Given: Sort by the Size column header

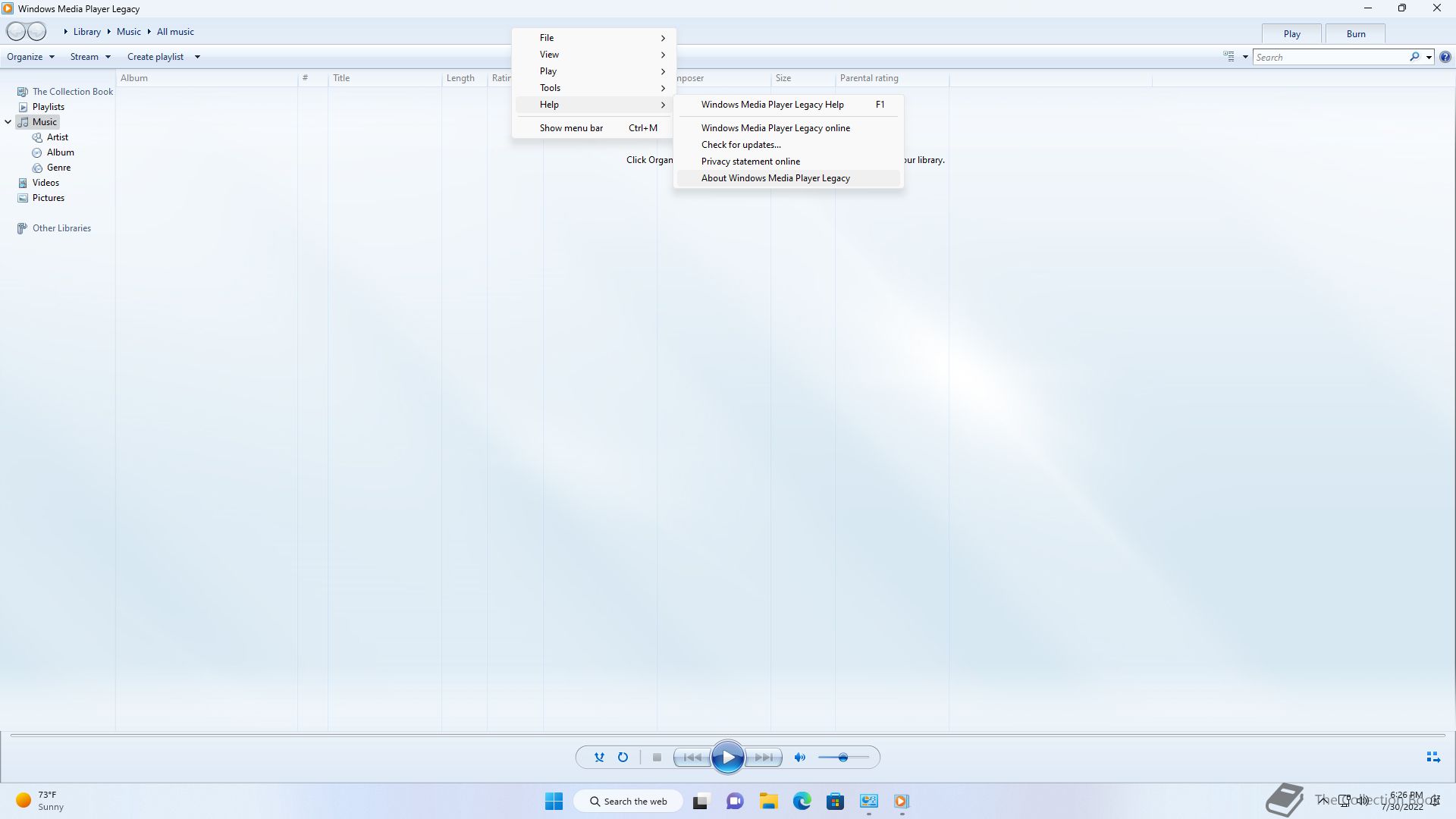Looking at the screenshot, I should (x=802, y=78).
